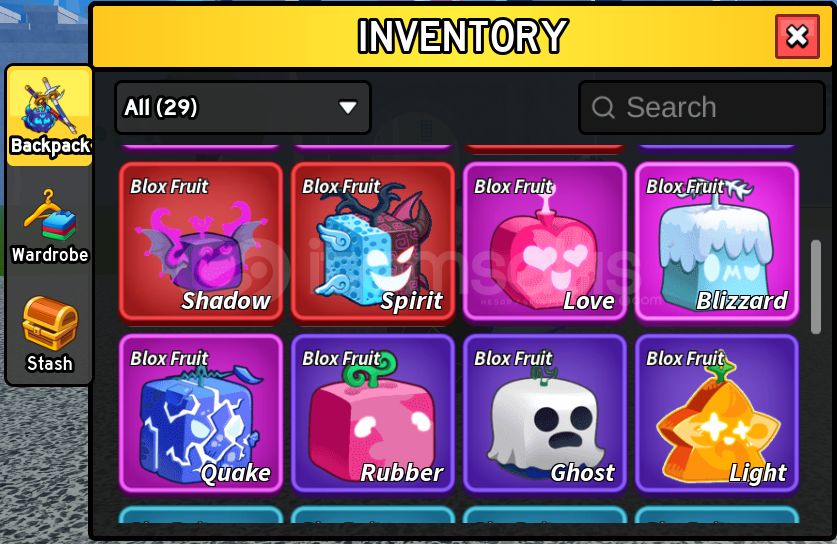Click the INVENTORY title bar
This screenshot has width=837, height=544.
click(x=462, y=36)
